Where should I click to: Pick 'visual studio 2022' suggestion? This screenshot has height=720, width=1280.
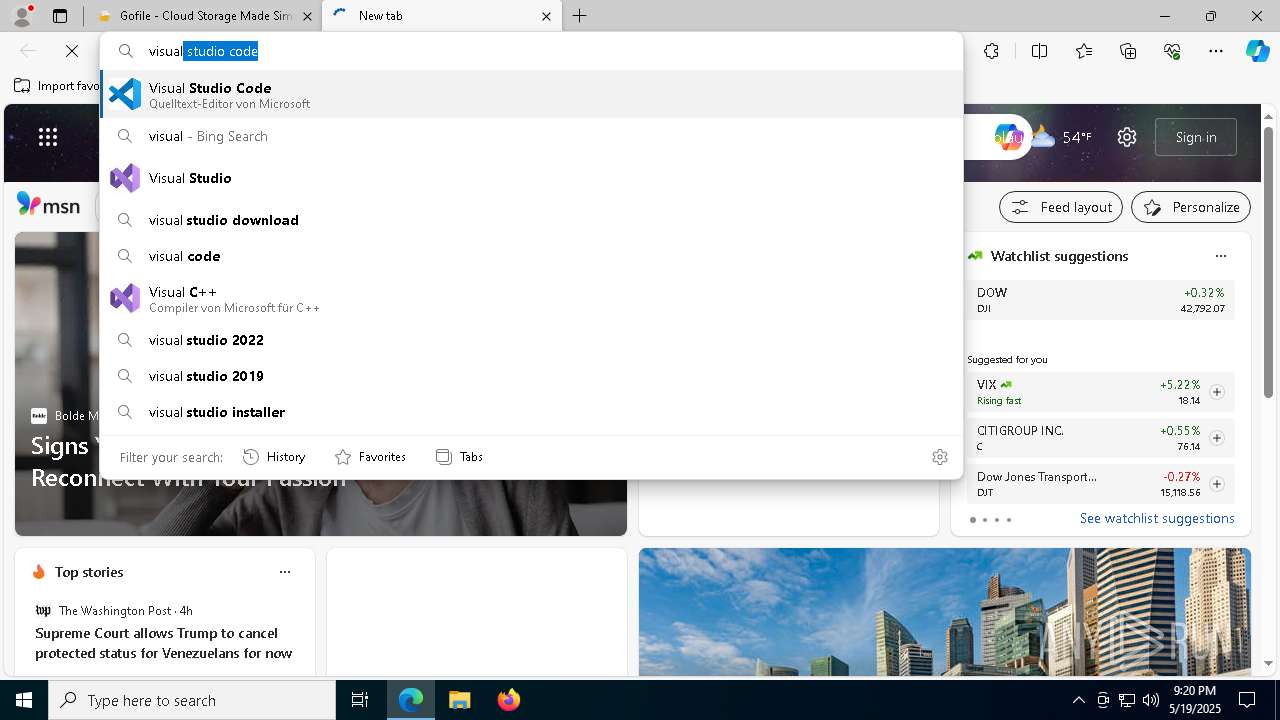pyautogui.click(x=531, y=340)
